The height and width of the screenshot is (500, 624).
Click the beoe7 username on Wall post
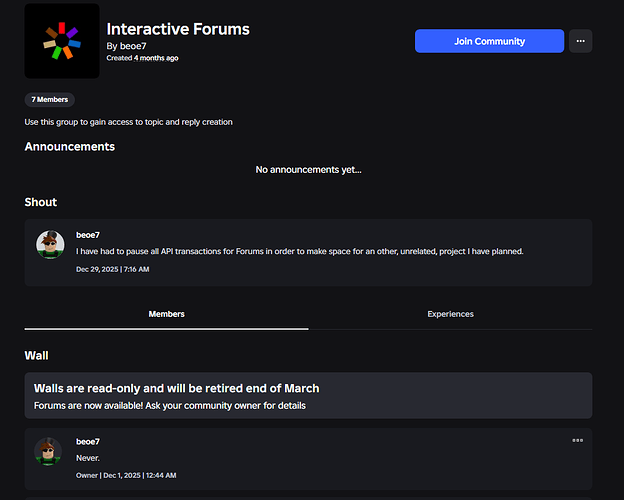pyautogui.click(x=88, y=441)
